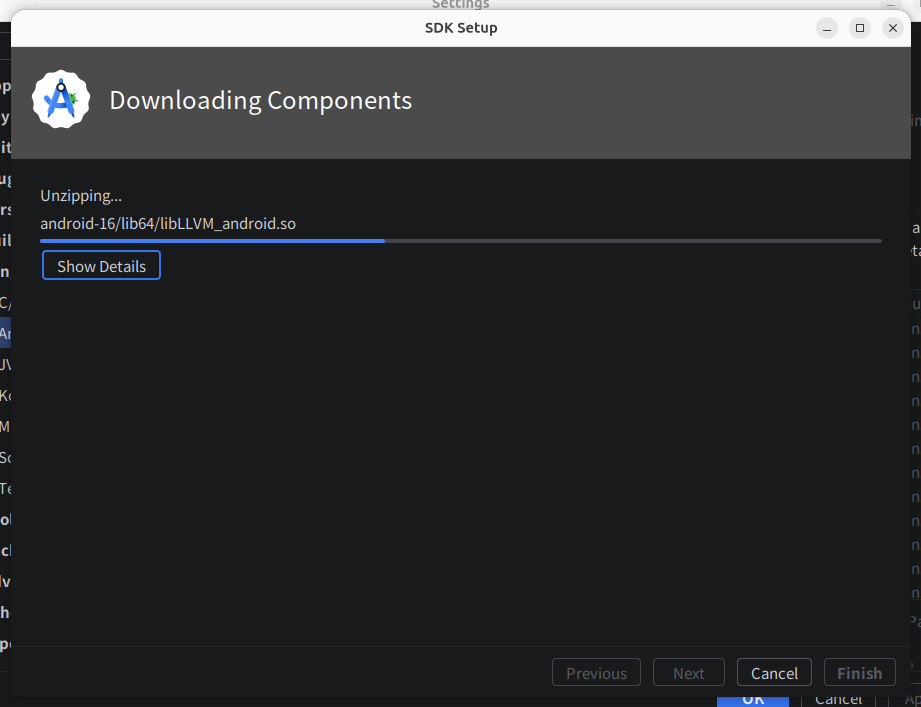
Task: Click the 'Downloading Components' heading
Action: point(260,100)
